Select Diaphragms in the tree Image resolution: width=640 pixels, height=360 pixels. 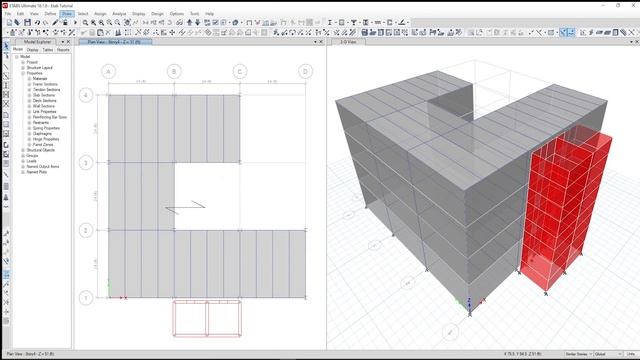tap(42, 134)
